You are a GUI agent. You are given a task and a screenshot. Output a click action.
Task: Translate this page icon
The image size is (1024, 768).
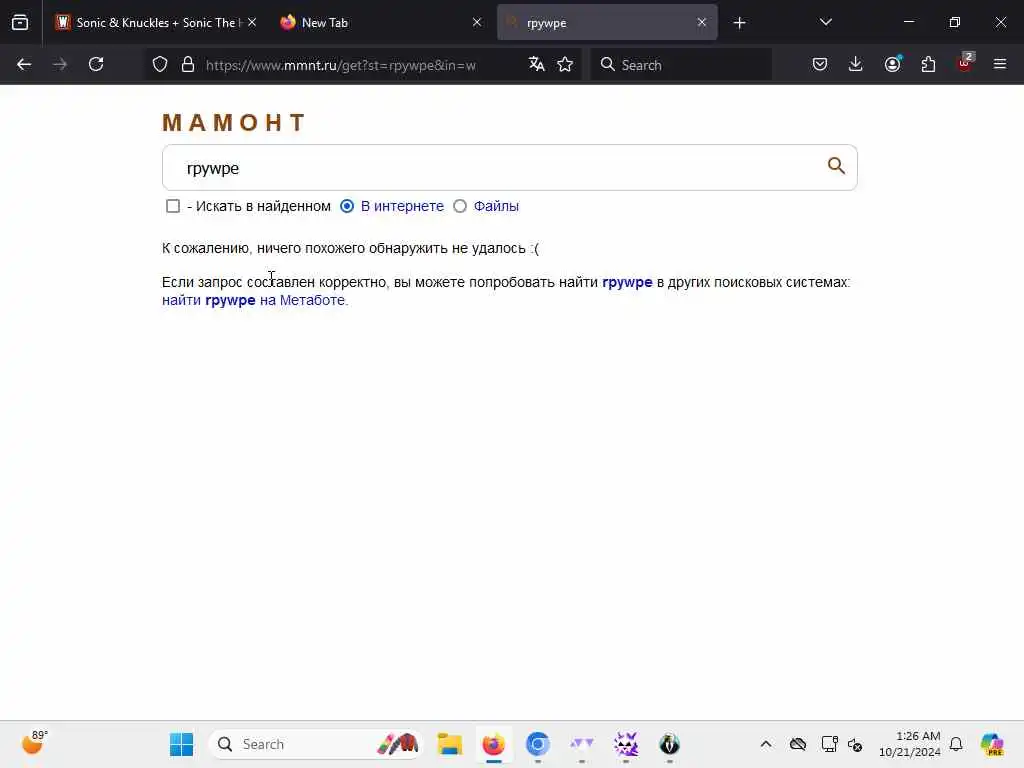click(x=537, y=64)
